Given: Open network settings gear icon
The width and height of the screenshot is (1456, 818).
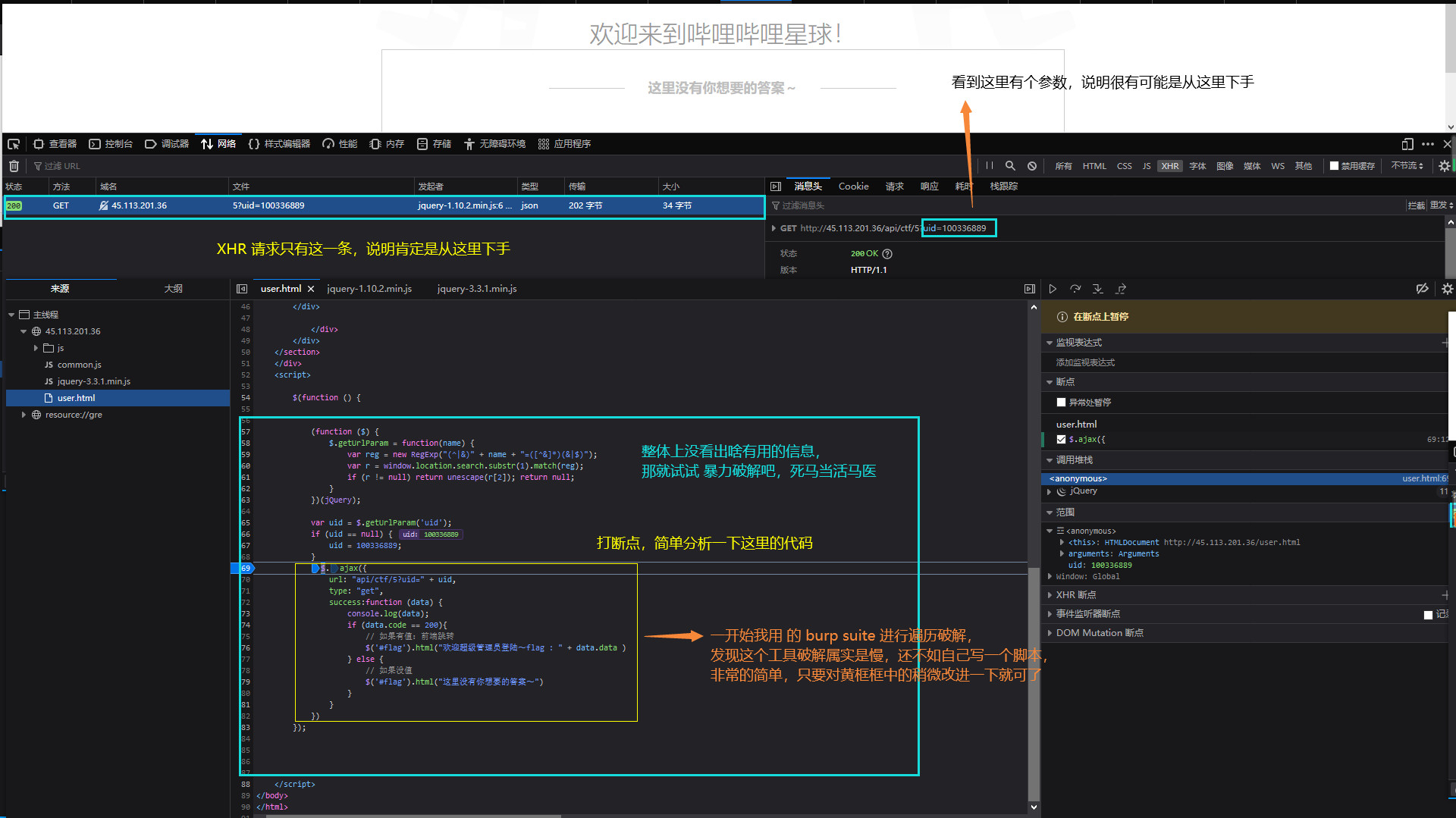Looking at the screenshot, I should click(x=1445, y=166).
